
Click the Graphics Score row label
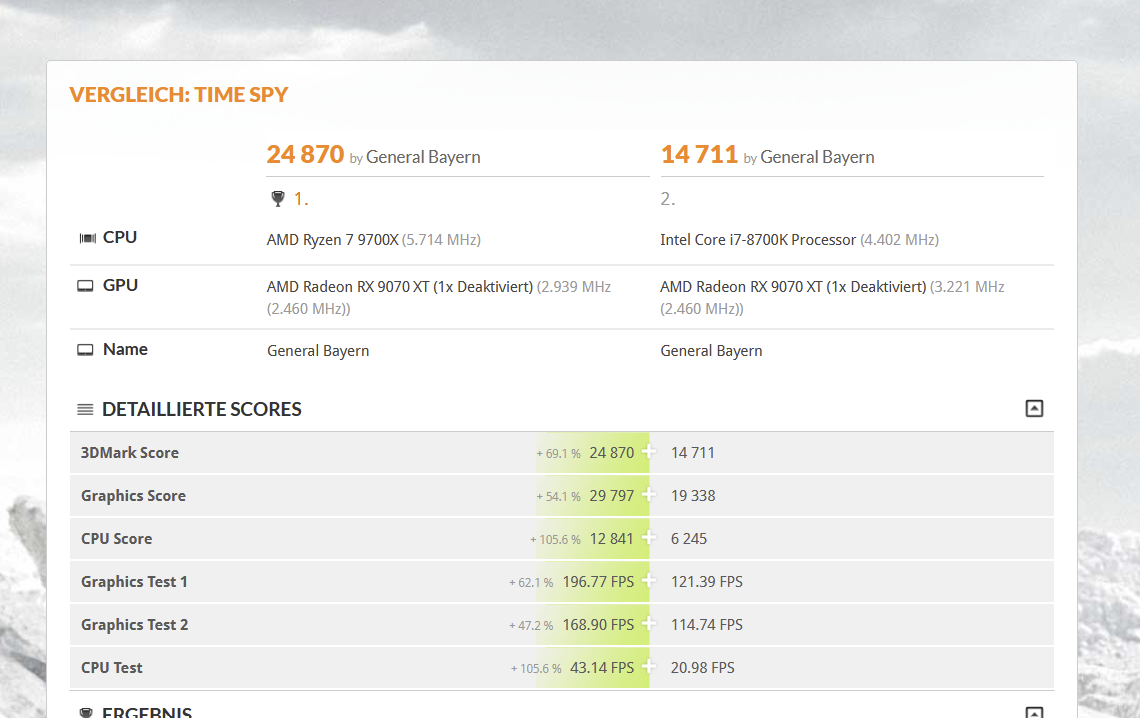[x=133, y=496]
